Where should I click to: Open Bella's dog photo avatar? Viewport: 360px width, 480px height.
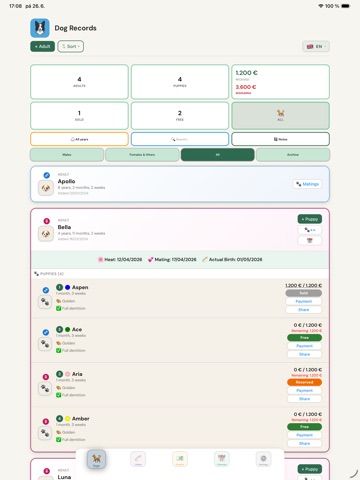click(x=46, y=234)
